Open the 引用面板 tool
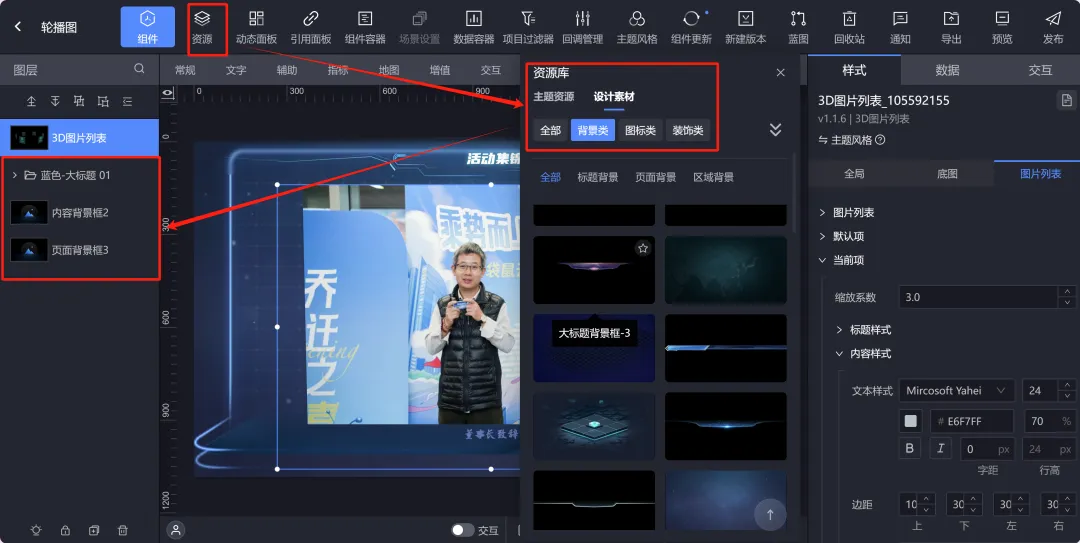The width and height of the screenshot is (1080, 543). coord(311,27)
